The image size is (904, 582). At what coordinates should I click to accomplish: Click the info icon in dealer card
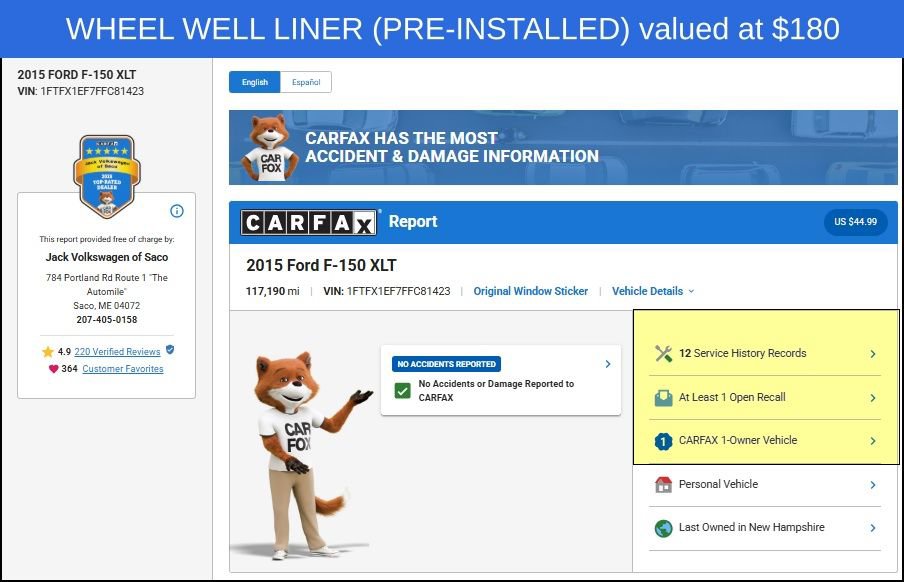tap(177, 211)
